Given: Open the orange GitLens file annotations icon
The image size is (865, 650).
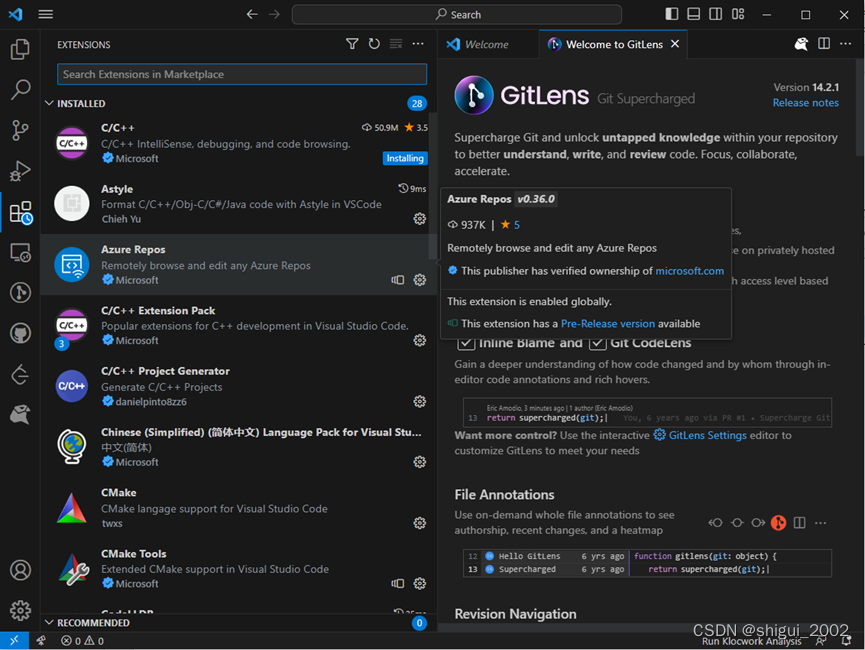Looking at the screenshot, I should tap(778, 523).
